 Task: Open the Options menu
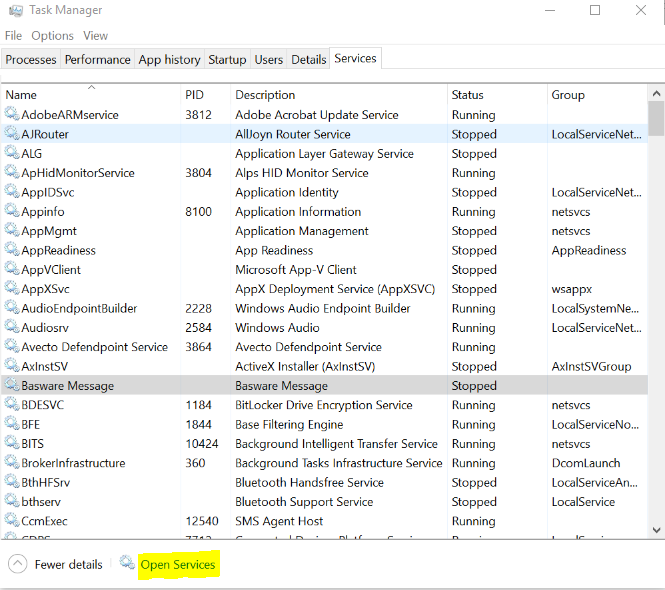[x=52, y=36]
